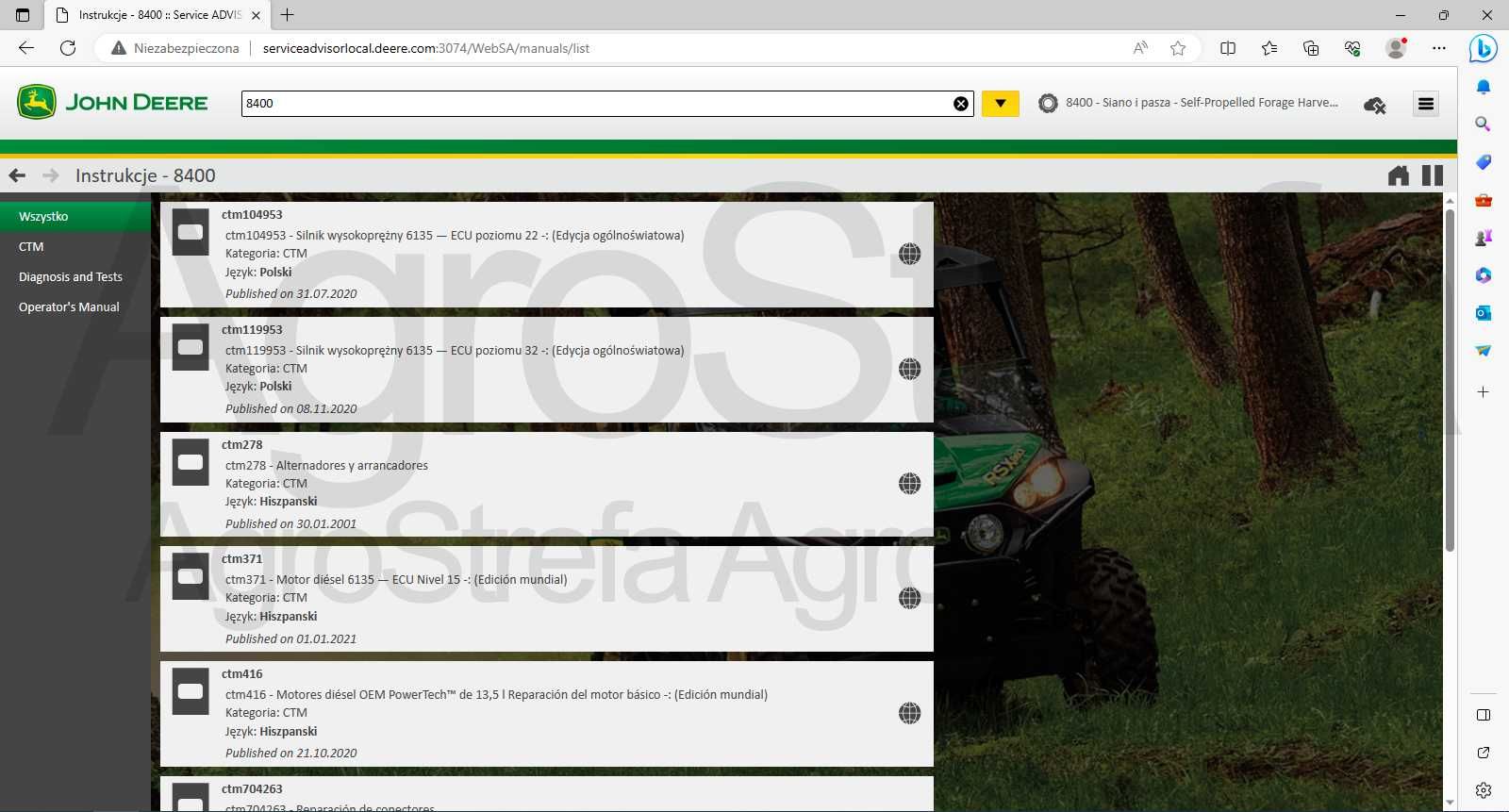This screenshot has height=812, width=1509.
Task: Navigate back with the page back arrow
Action: pos(17,175)
